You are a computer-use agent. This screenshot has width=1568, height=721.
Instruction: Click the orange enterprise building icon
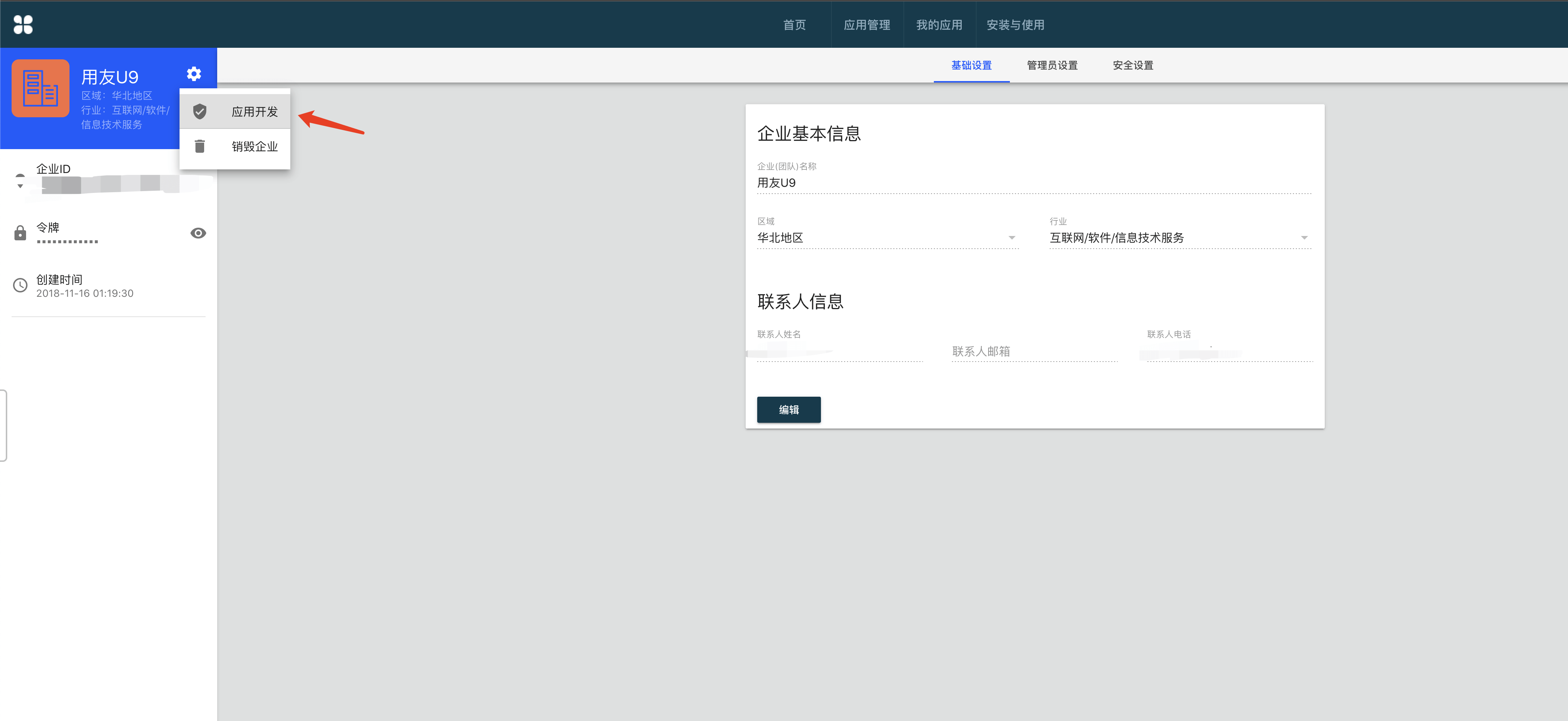(x=40, y=88)
